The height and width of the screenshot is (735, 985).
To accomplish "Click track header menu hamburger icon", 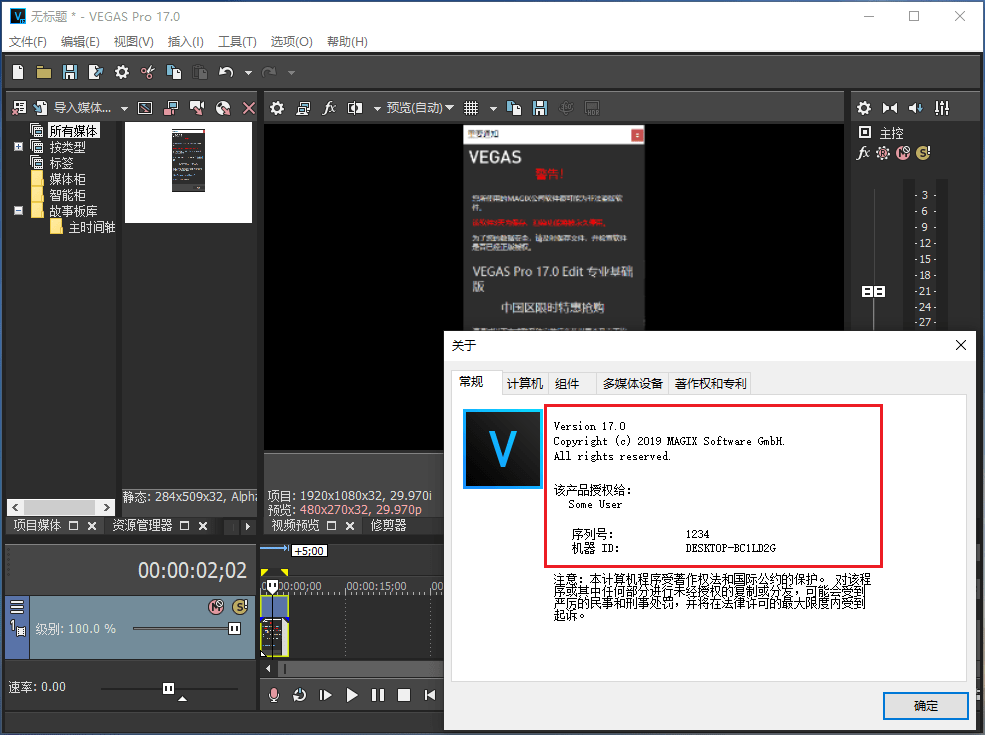I will 17,606.
